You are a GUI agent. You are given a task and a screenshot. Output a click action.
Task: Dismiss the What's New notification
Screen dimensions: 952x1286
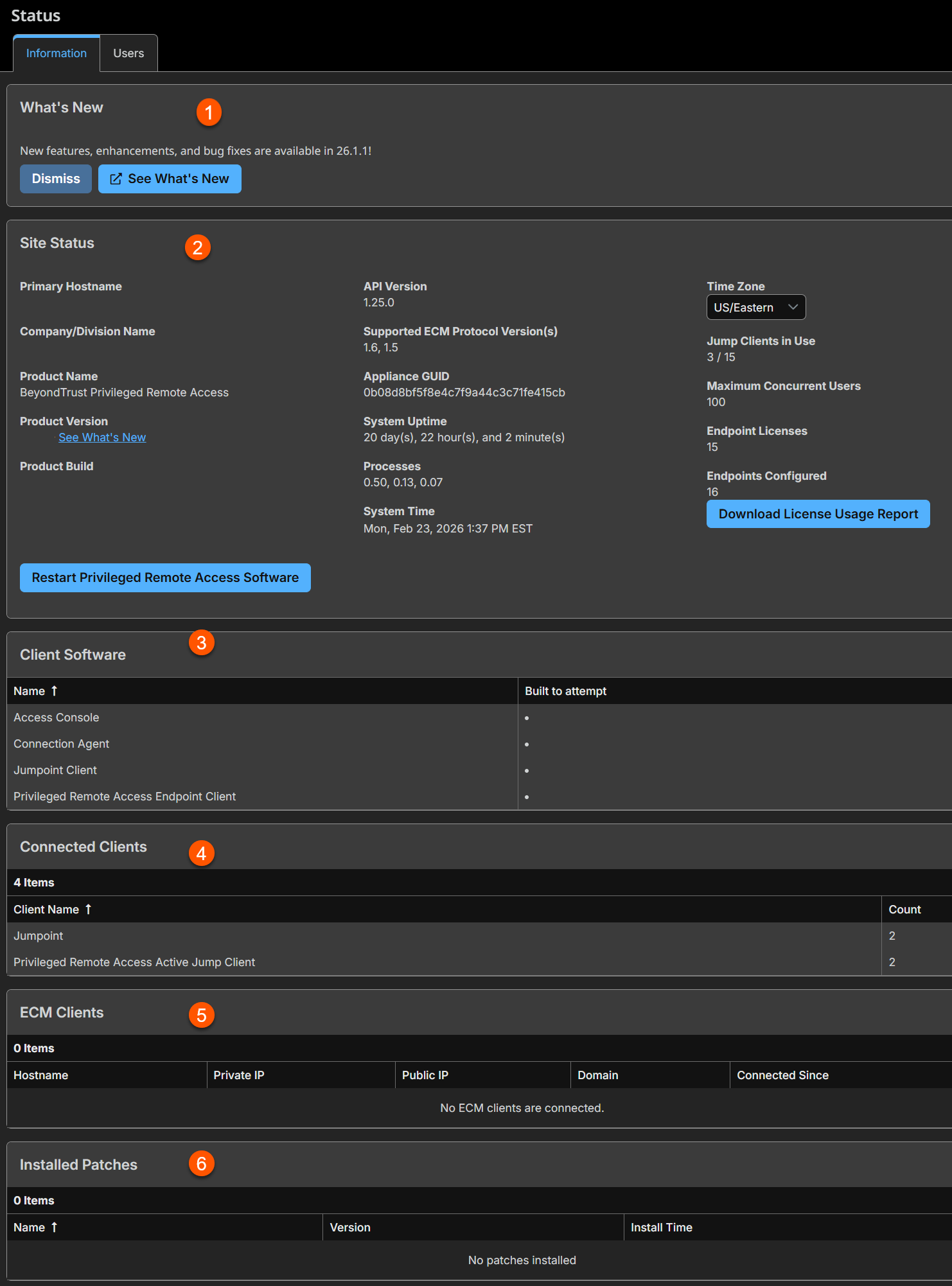tap(56, 179)
